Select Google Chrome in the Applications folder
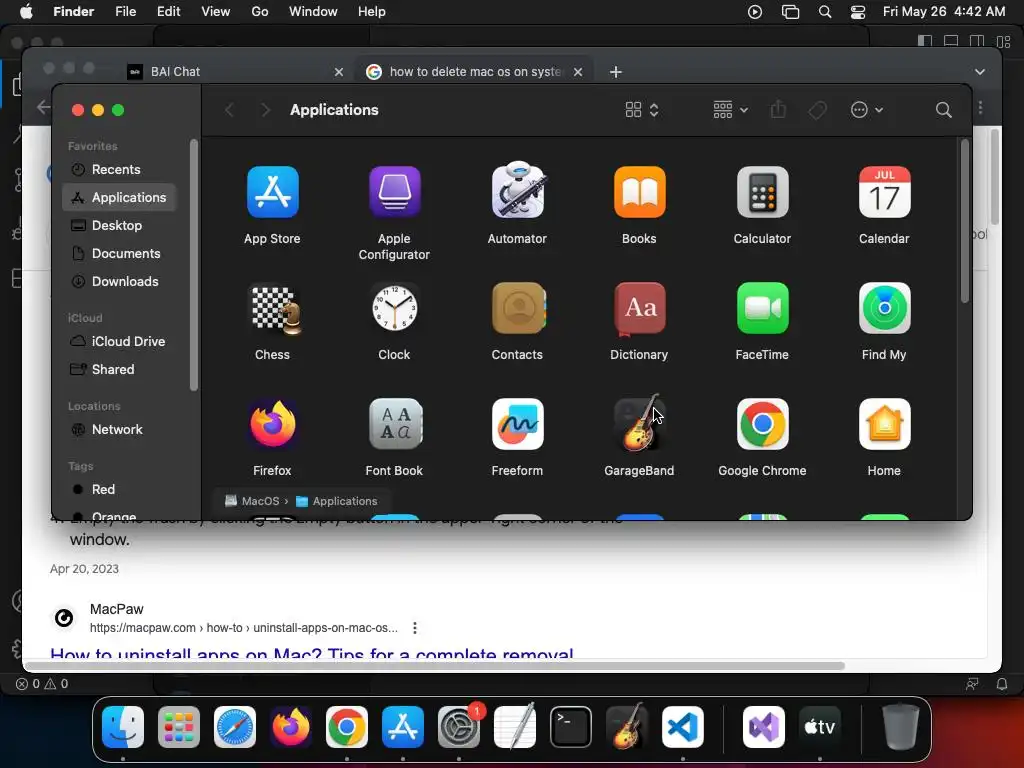 pyautogui.click(x=762, y=424)
